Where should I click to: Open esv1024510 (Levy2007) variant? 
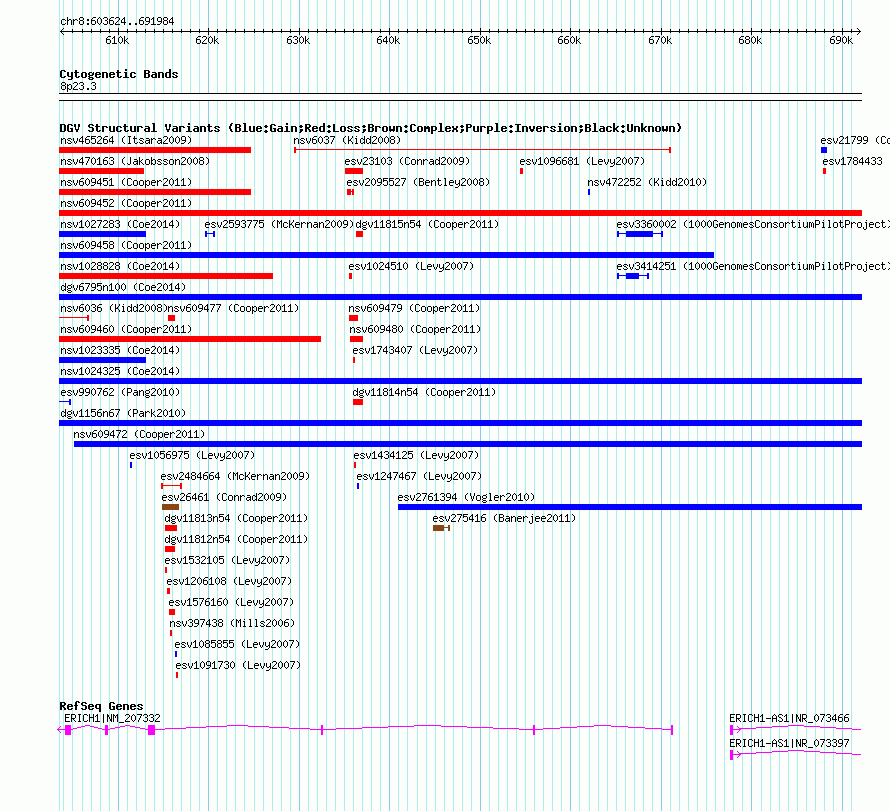411,266
